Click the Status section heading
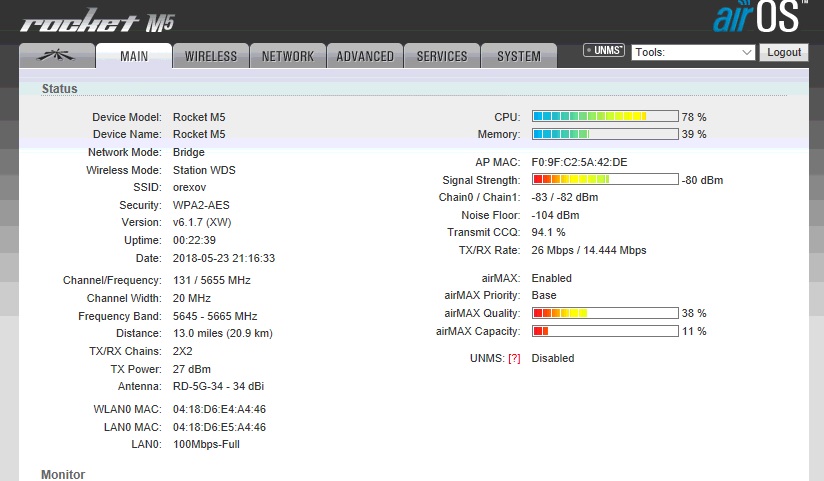This screenshot has height=481, width=824. (x=59, y=88)
